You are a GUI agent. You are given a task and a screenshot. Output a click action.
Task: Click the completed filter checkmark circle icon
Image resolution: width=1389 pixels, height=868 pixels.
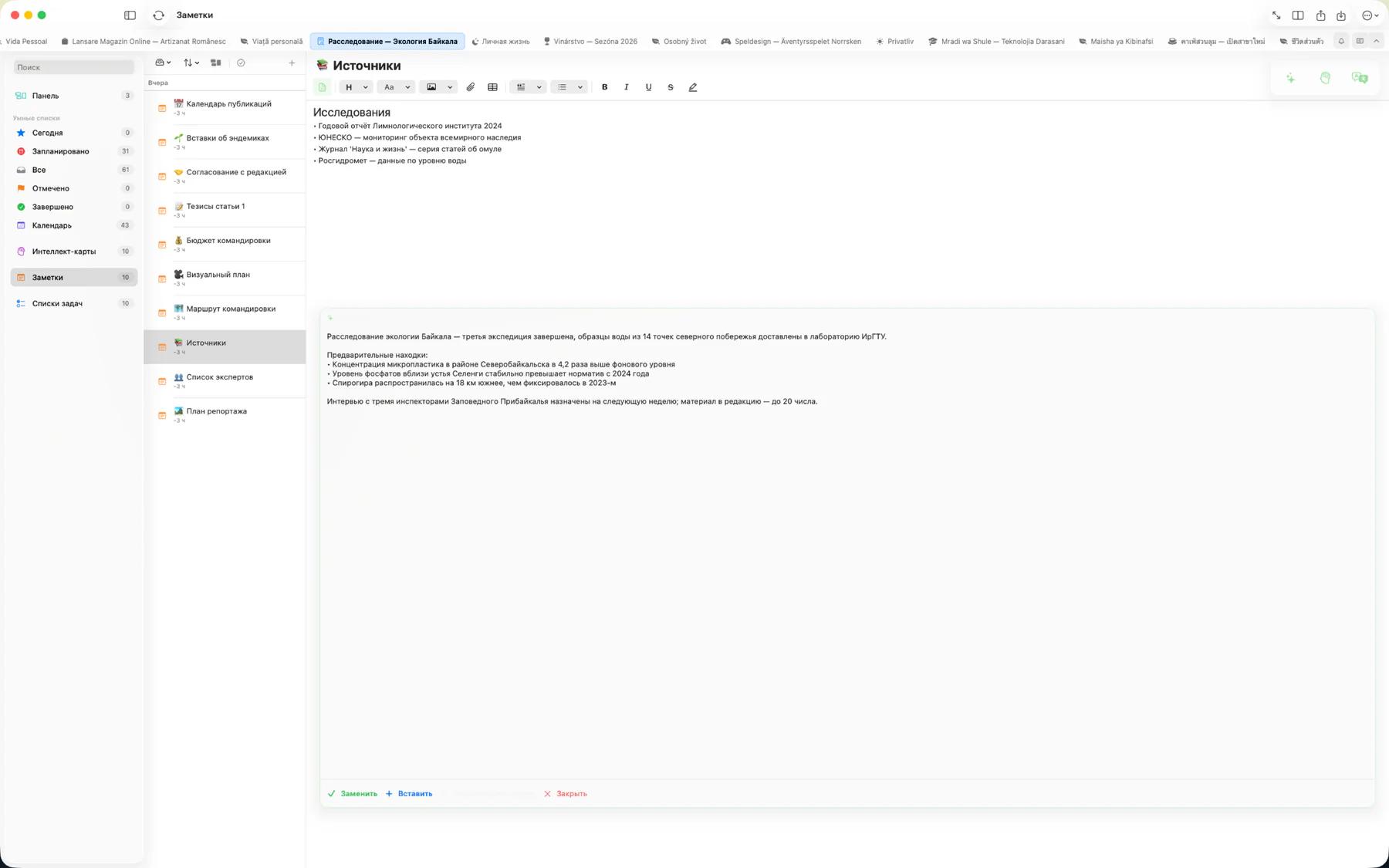(241, 62)
